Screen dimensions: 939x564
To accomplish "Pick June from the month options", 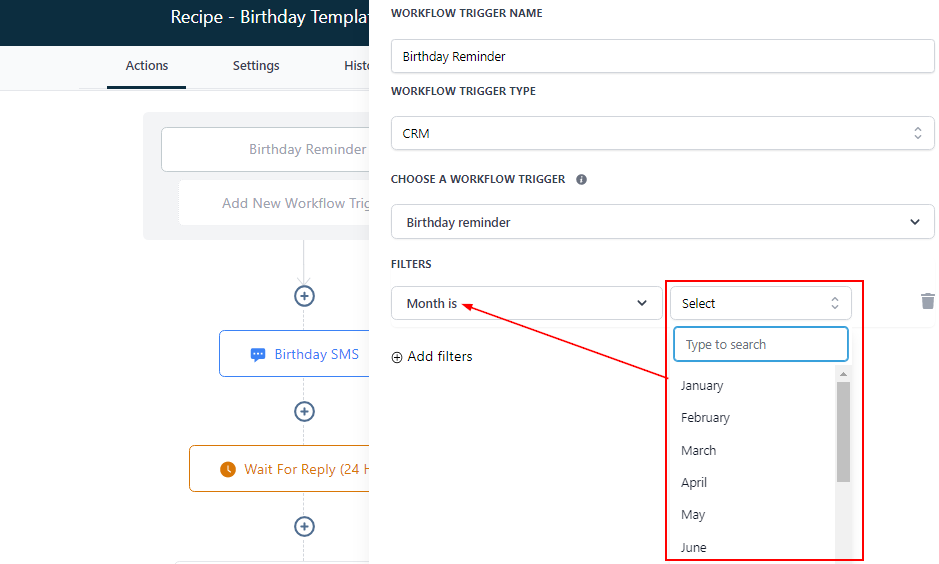I will (x=694, y=547).
